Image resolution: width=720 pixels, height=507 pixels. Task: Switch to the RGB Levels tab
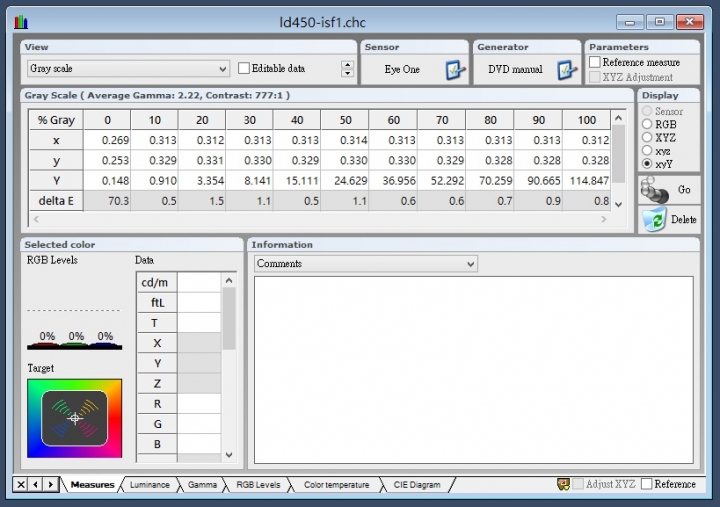tap(258, 484)
